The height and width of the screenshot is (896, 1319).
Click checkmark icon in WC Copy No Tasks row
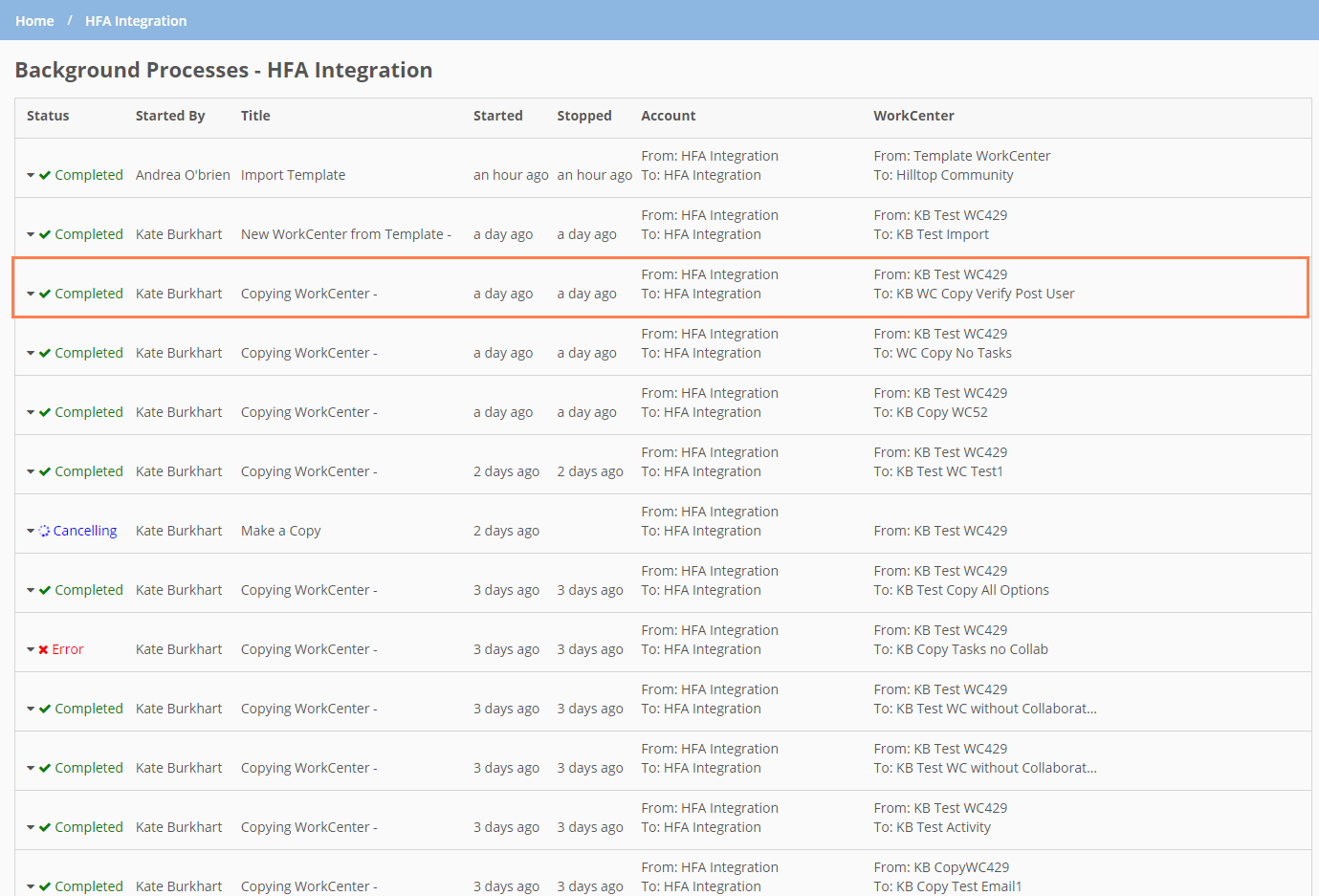(x=45, y=353)
